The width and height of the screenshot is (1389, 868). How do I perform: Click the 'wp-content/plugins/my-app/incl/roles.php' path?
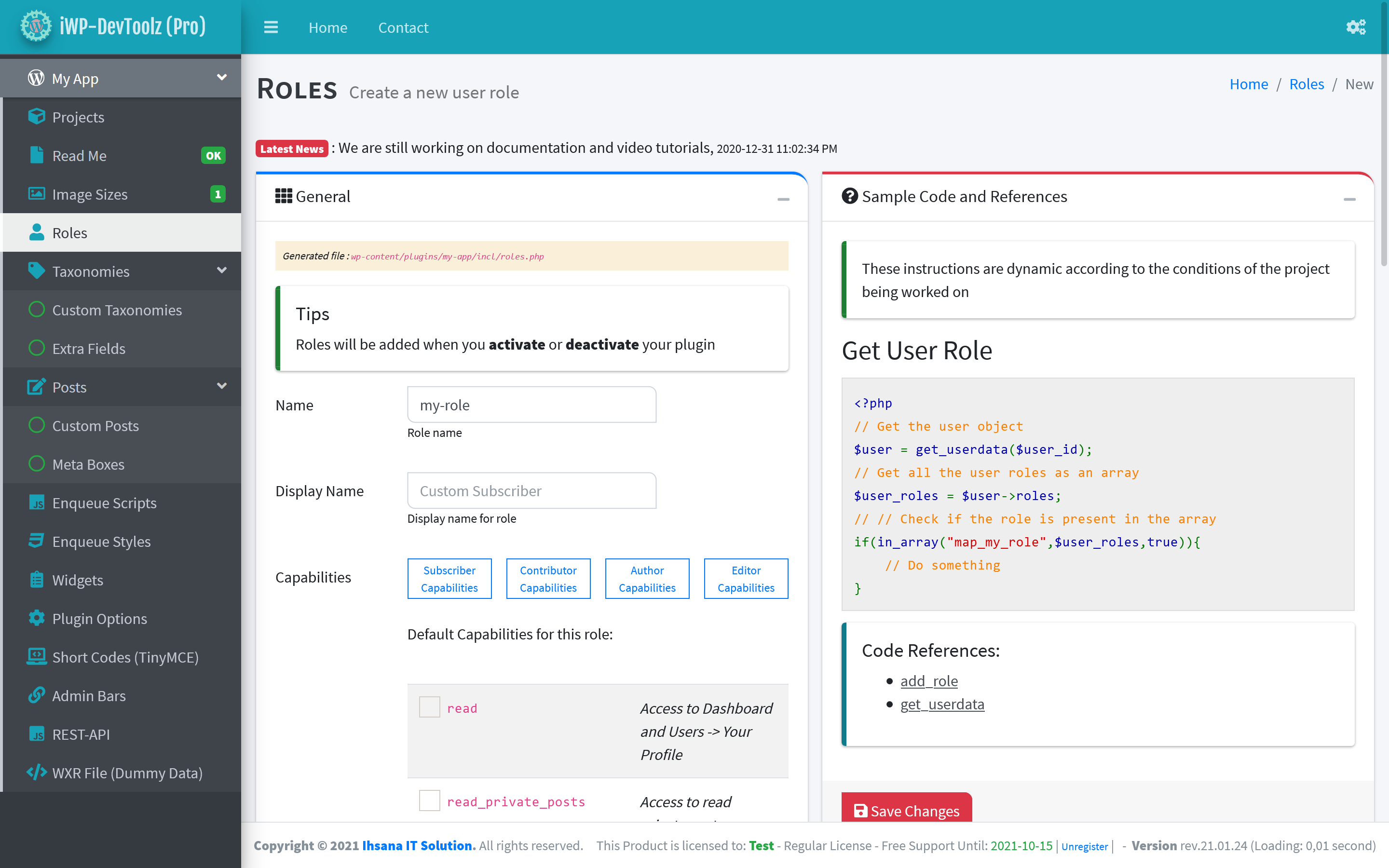point(447,257)
